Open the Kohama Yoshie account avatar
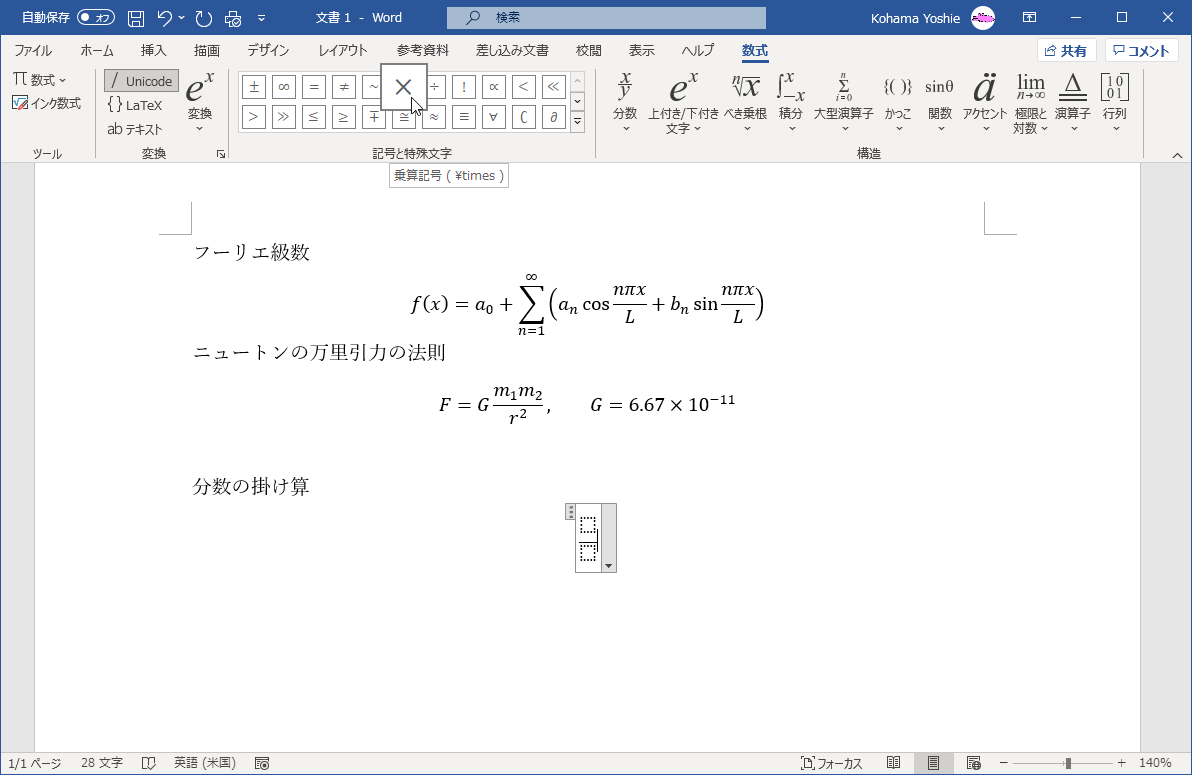Viewport: 1192px width, 775px height. (983, 17)
